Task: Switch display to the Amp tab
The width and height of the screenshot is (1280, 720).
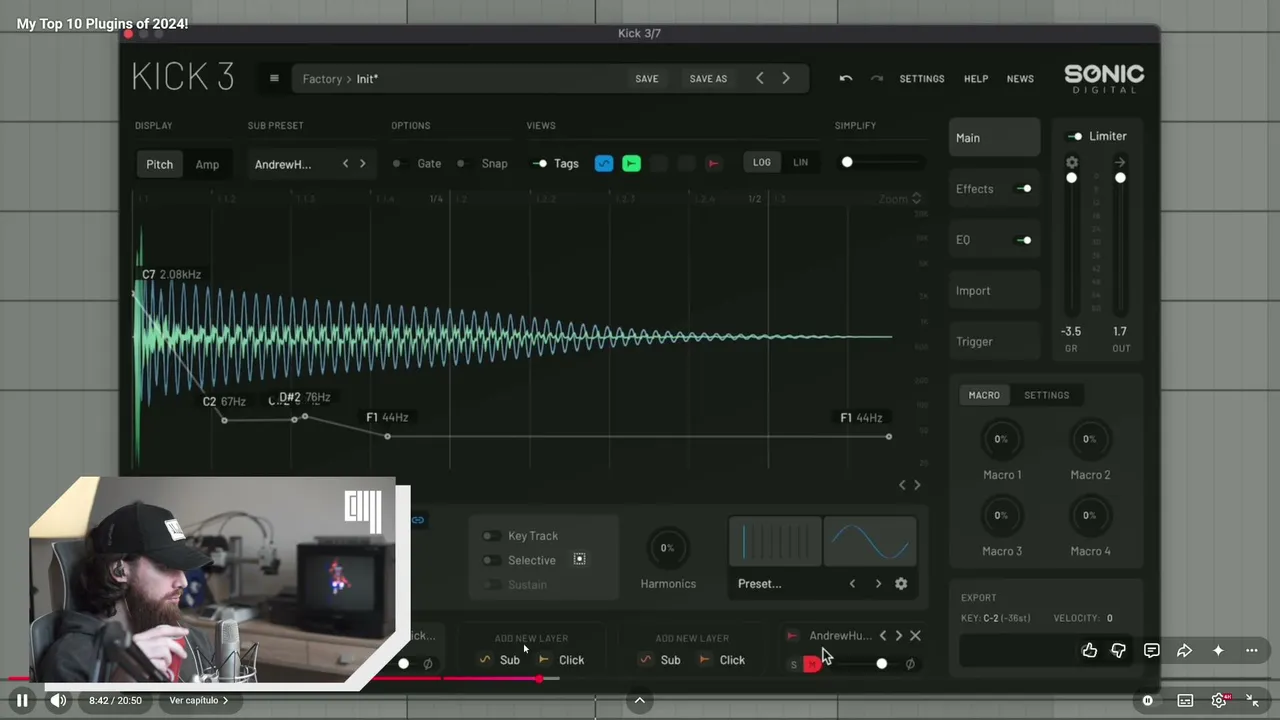Action: [207, 164]
